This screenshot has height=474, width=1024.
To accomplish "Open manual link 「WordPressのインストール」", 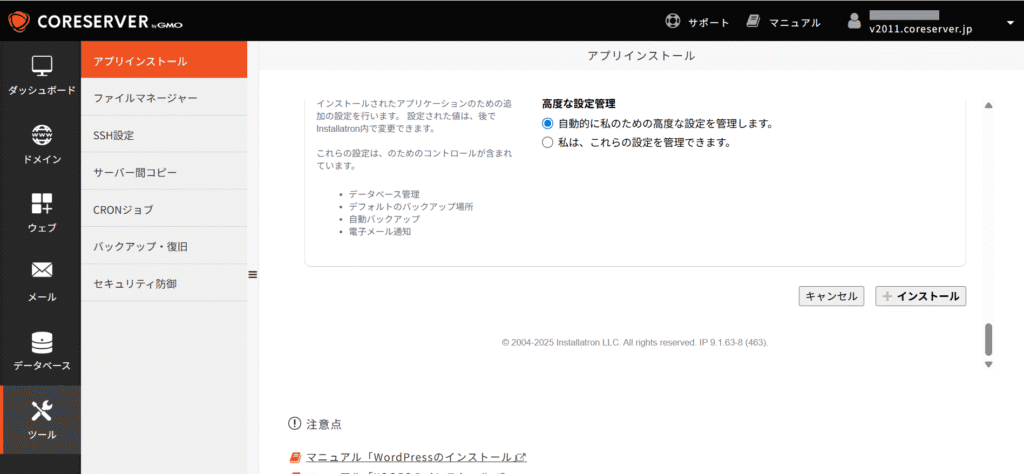I will tap(416, 457).
